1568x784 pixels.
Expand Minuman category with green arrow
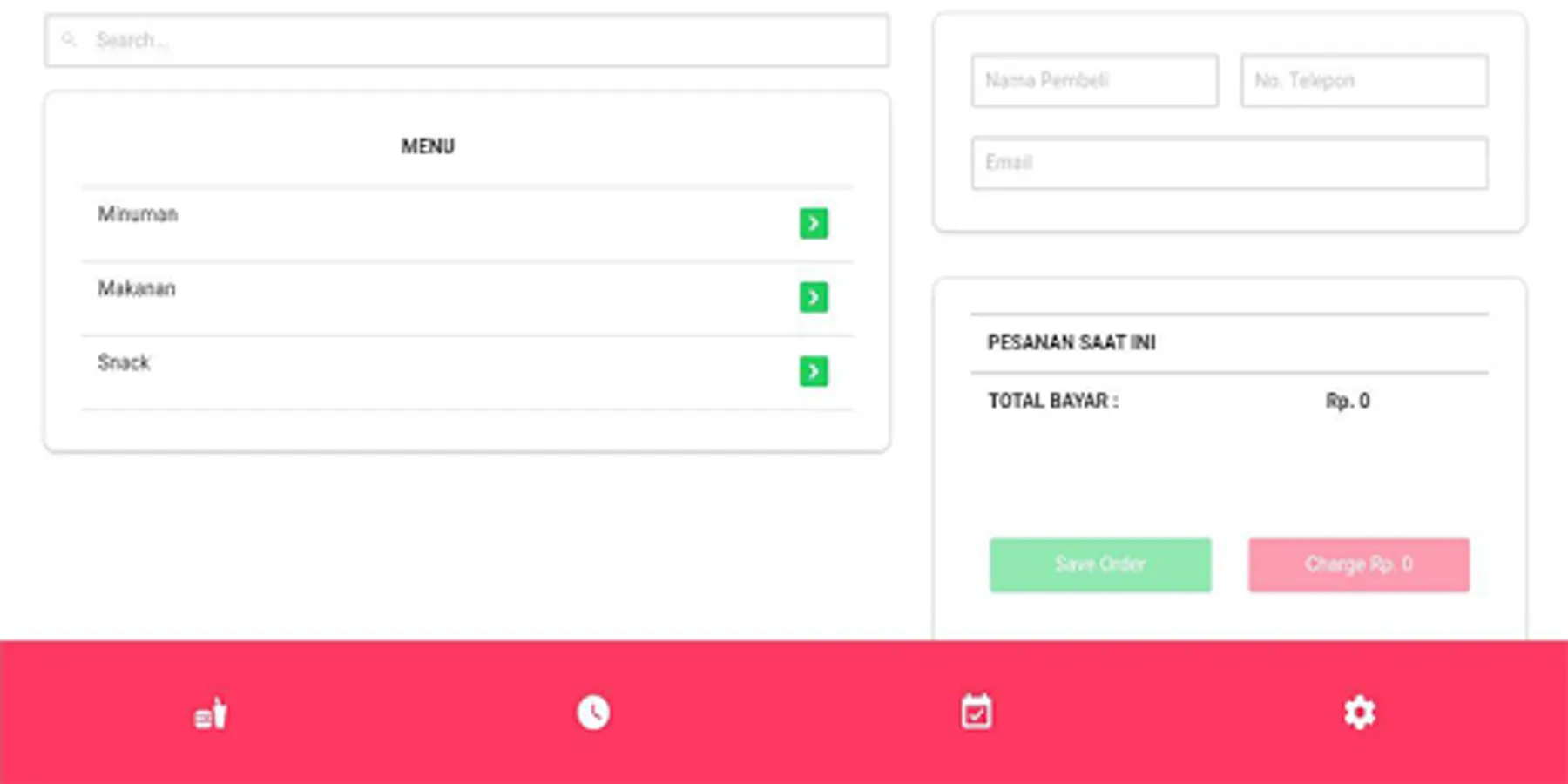click(x=814, y=223)
